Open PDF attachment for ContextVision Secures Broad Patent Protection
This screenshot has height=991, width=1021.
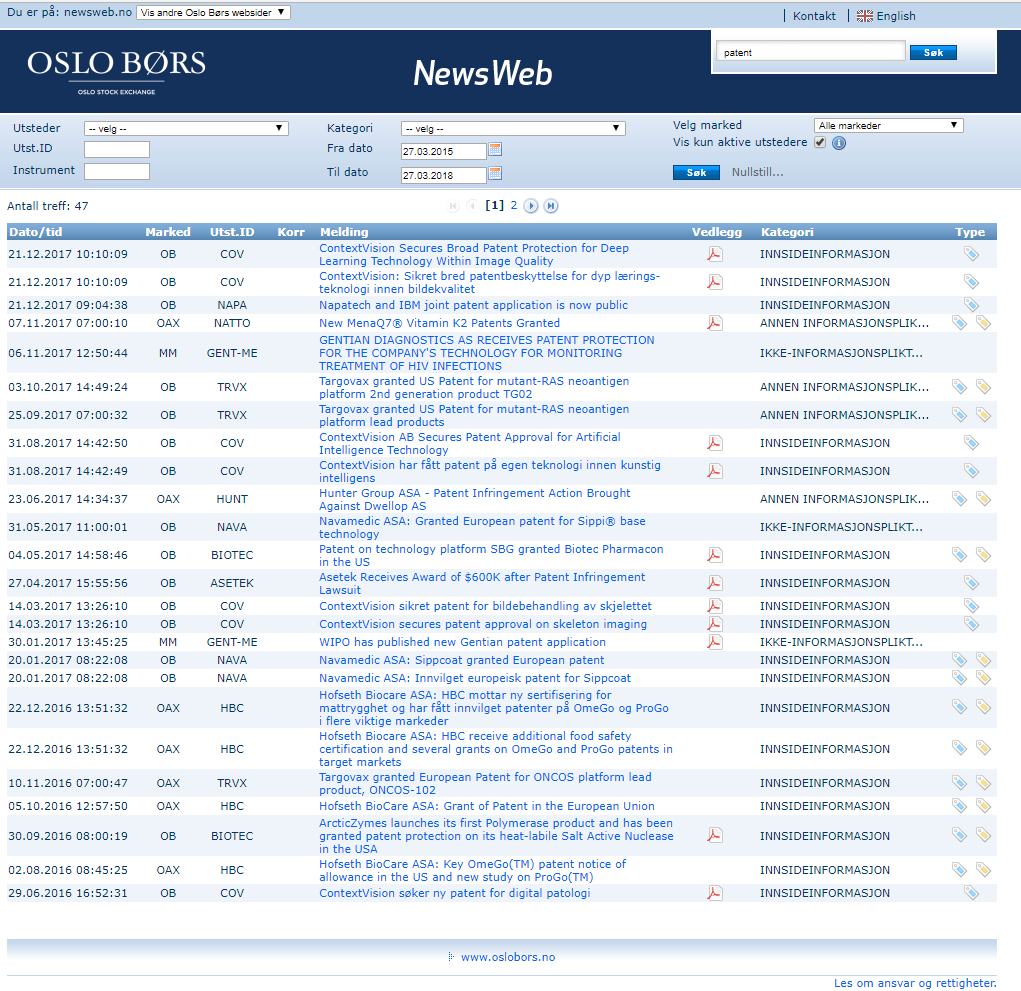point(715,254)
